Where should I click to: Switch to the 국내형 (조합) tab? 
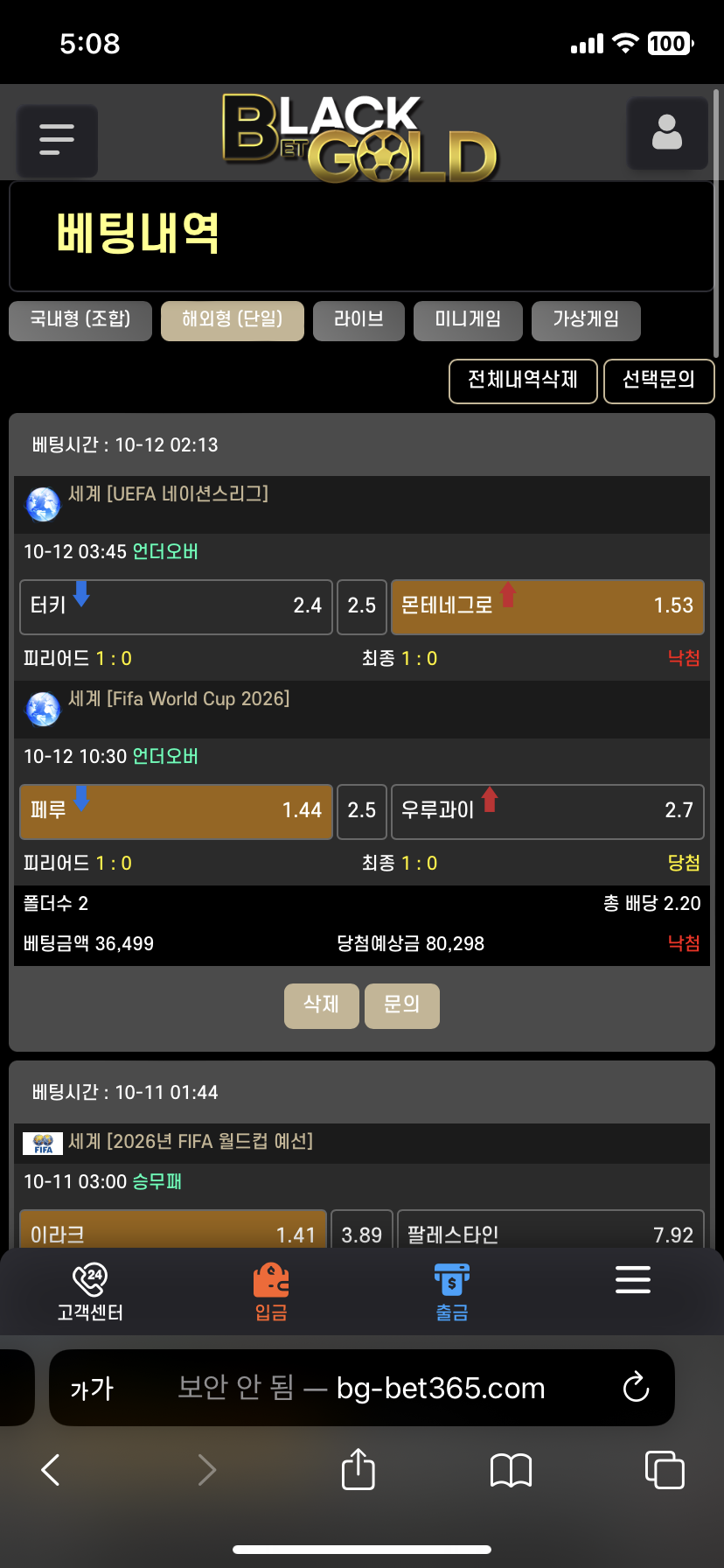[x=80, y=320]
